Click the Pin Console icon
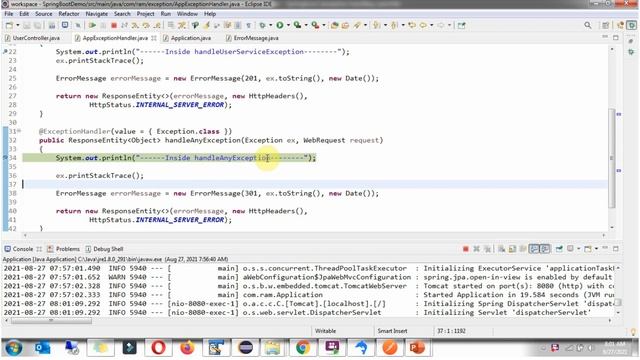Image resolution: width=640 pixels, height=360 pixels. [x=559, y=249]
